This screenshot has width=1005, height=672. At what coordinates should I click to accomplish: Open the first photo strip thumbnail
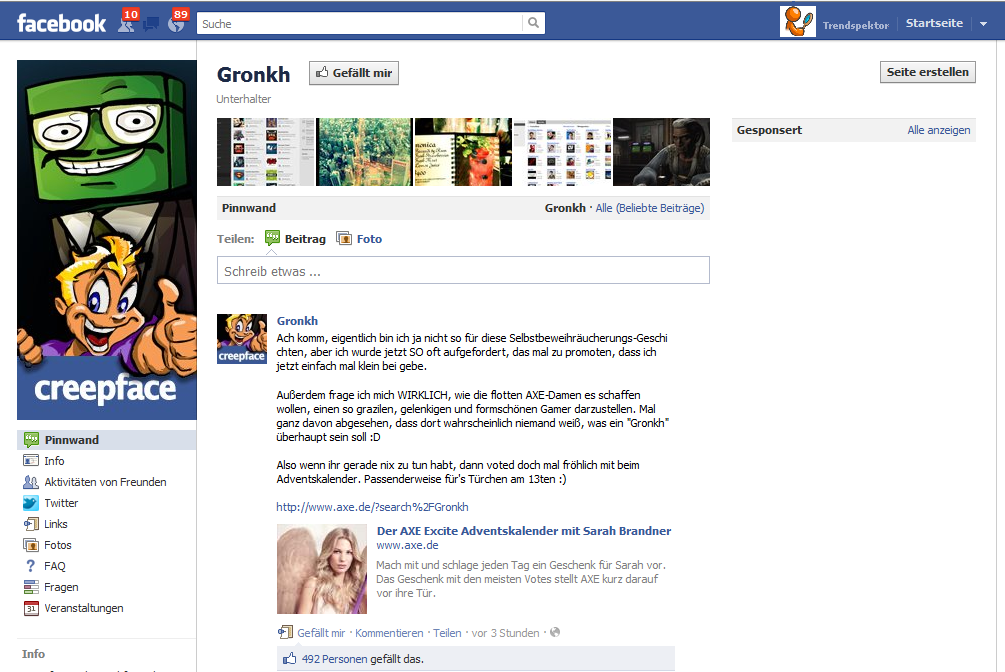(265, 152)
